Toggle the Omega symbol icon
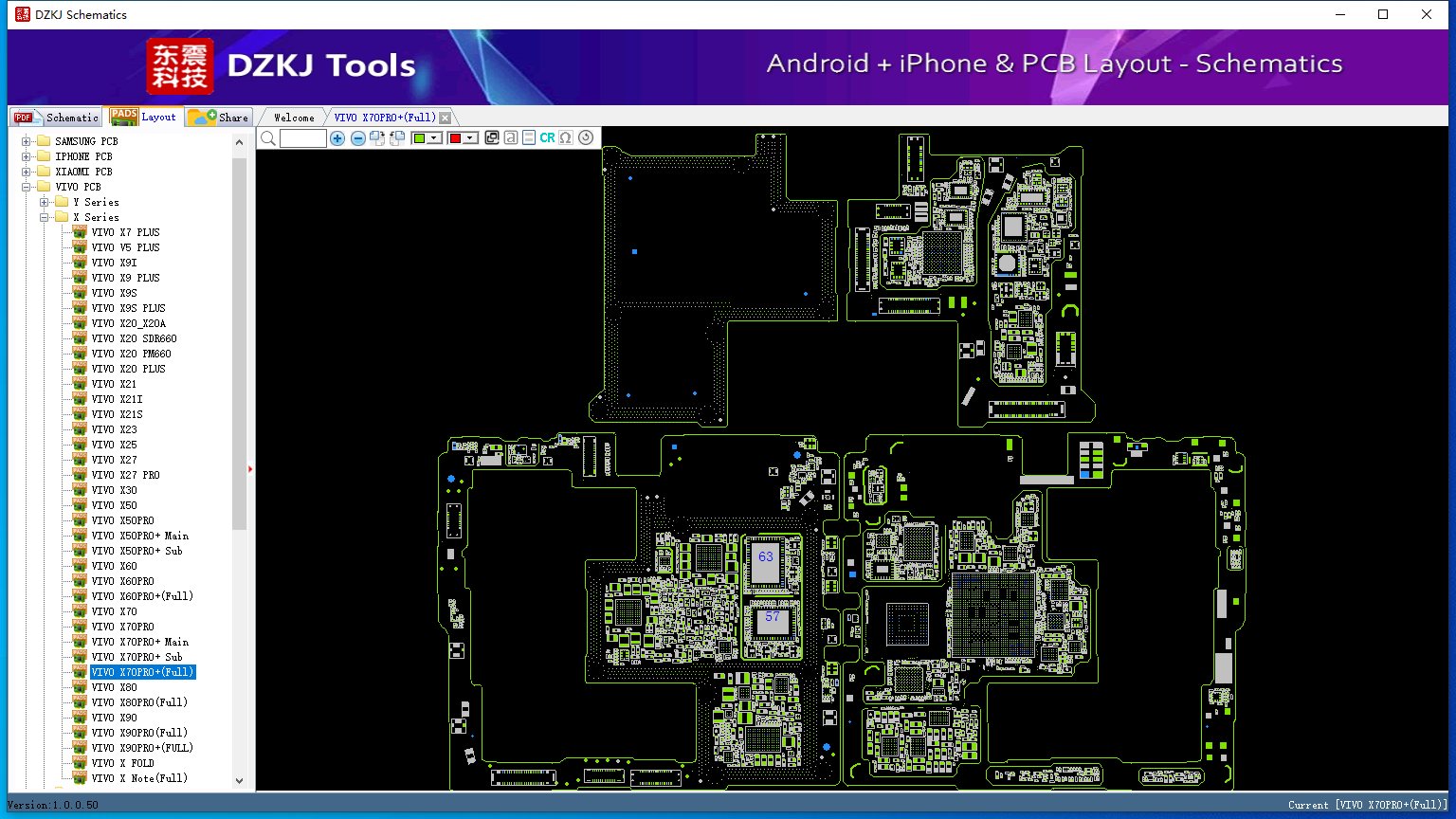Viewport: 1456px width, 819px height. click(x=566, y=138)
